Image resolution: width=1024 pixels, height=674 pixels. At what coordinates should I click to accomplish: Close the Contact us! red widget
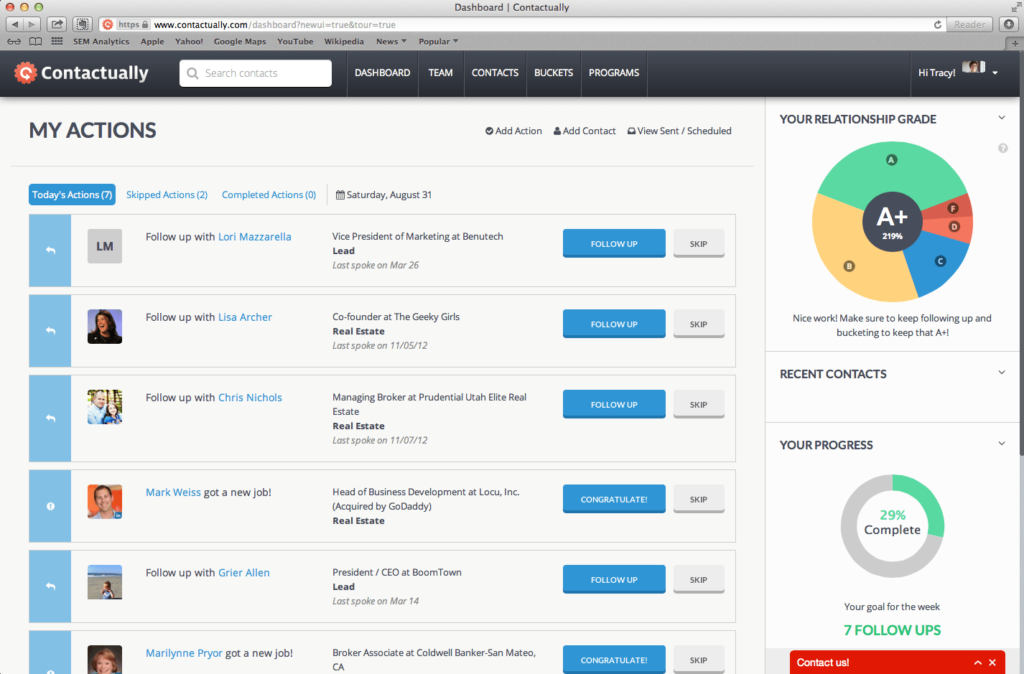(992, 662)
